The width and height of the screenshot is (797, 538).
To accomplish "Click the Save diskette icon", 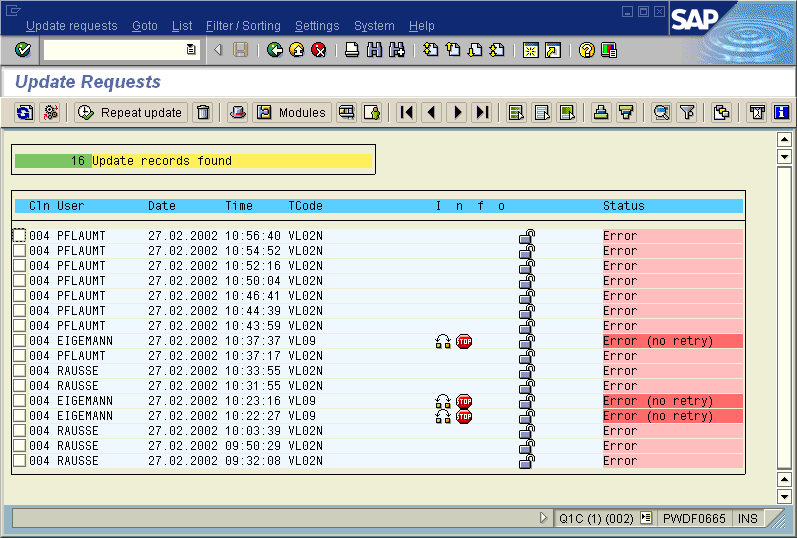I will pos(240,50).
